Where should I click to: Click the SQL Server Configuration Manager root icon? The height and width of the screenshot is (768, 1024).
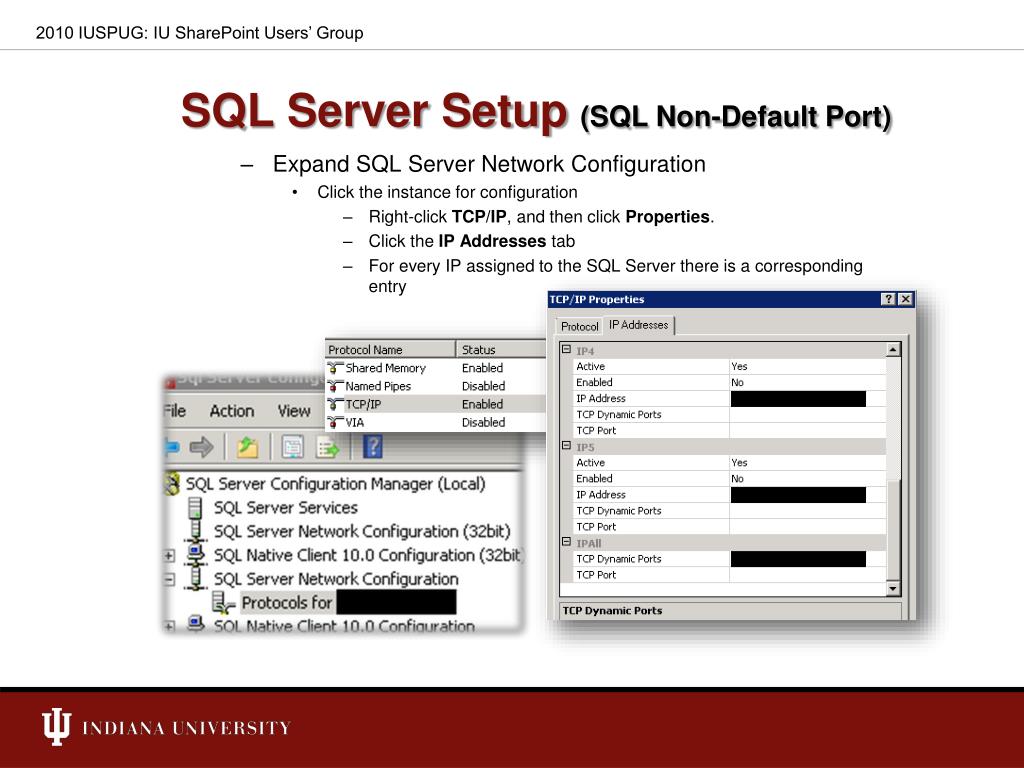tap(172, 484)
